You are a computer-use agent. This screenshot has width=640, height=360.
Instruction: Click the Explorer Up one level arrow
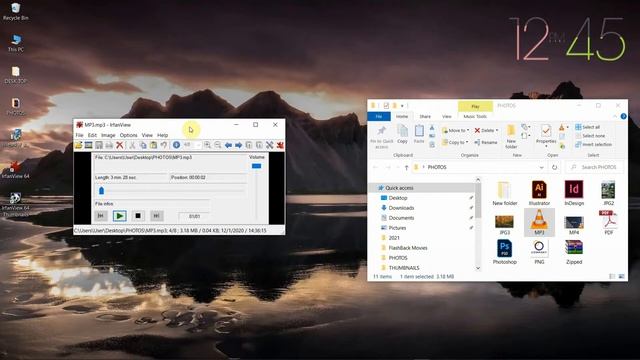pyautogui.click(x=406, y=167)
